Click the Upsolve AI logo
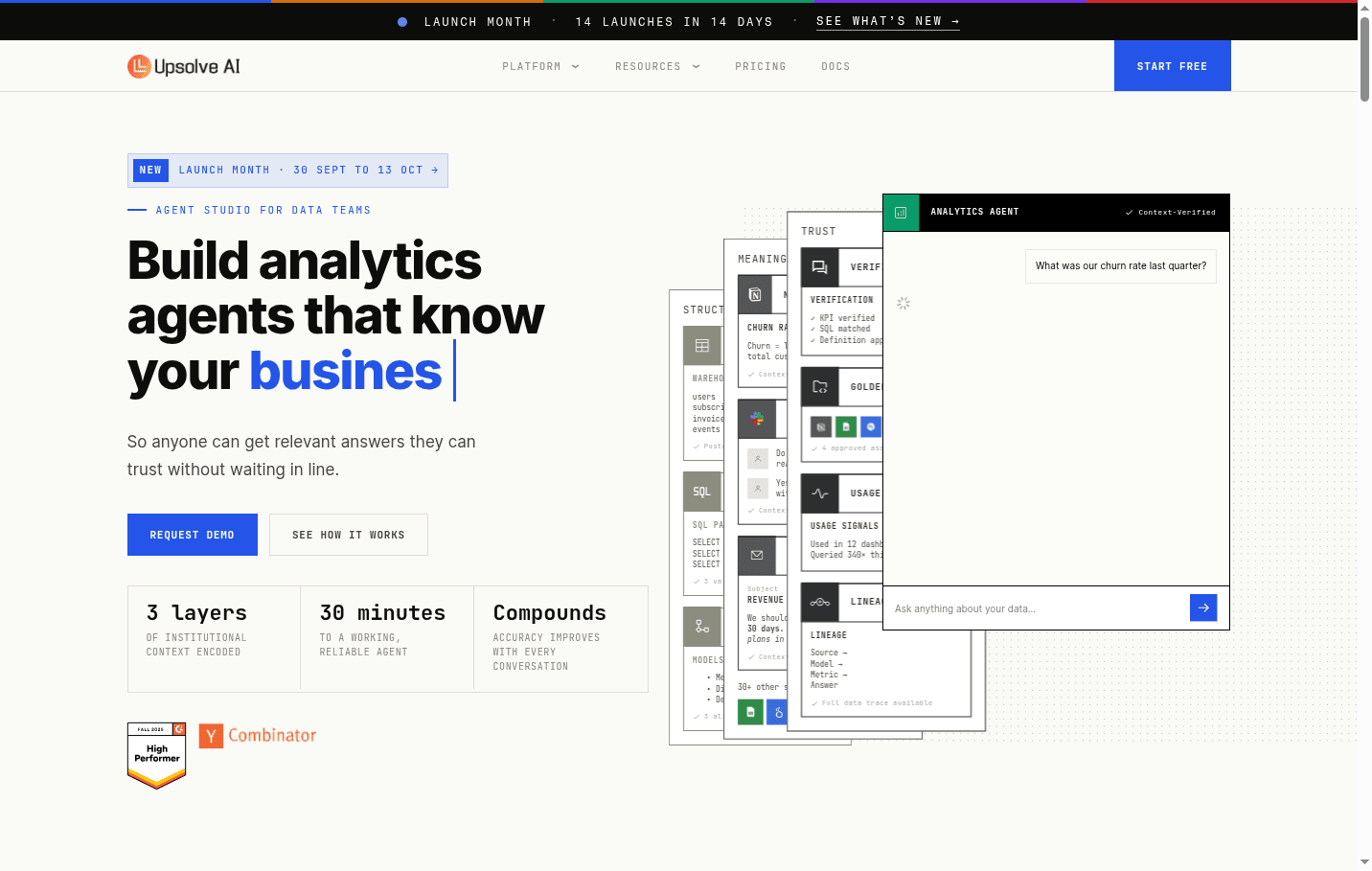The height and width of the screenshot is (871, 1372). click(x=184, y=66)
